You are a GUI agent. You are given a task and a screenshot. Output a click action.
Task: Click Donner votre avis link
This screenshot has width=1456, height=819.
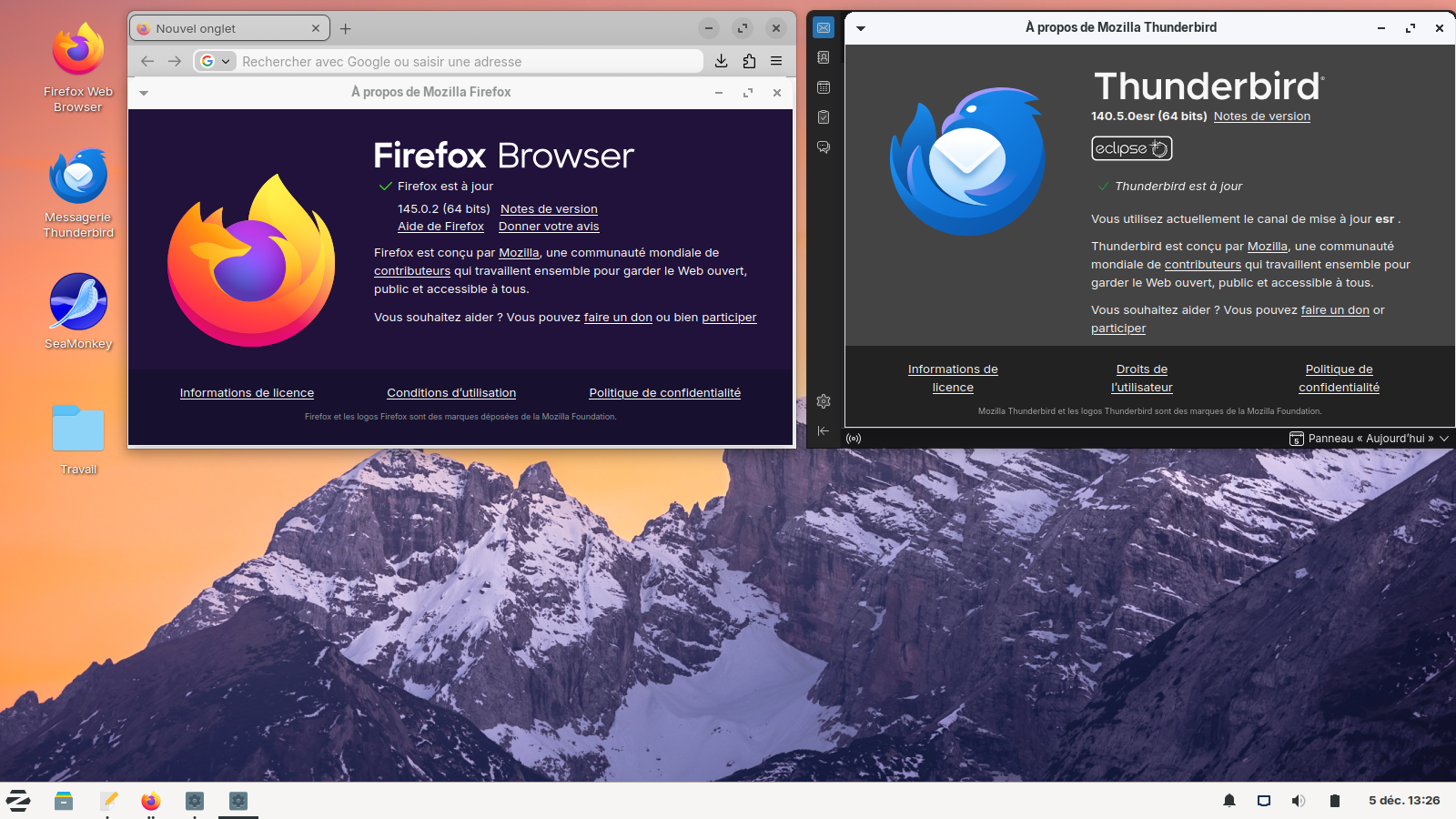549,227
